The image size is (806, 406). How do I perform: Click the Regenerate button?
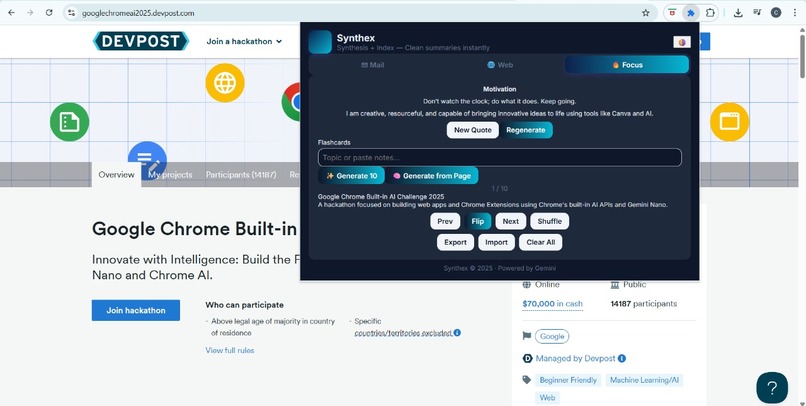pyautogui.click(x=525, y=130)
